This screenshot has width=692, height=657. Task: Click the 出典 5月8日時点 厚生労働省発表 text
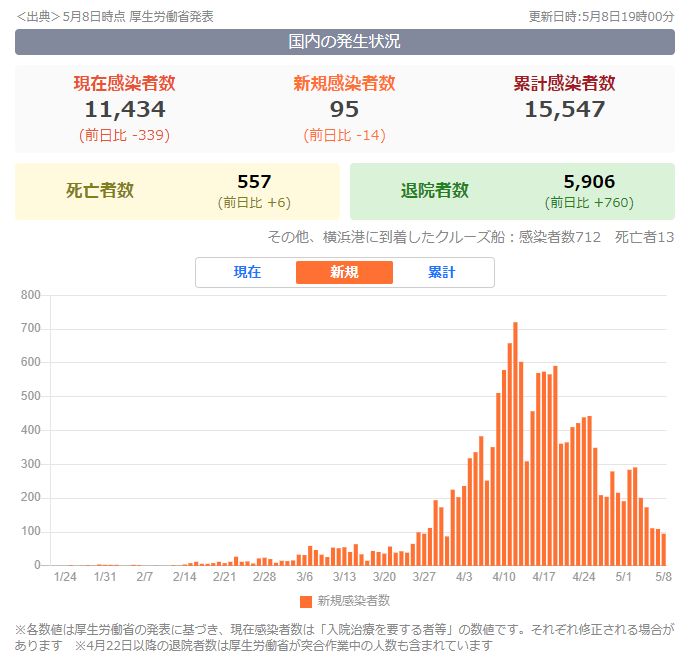(115, 17)
